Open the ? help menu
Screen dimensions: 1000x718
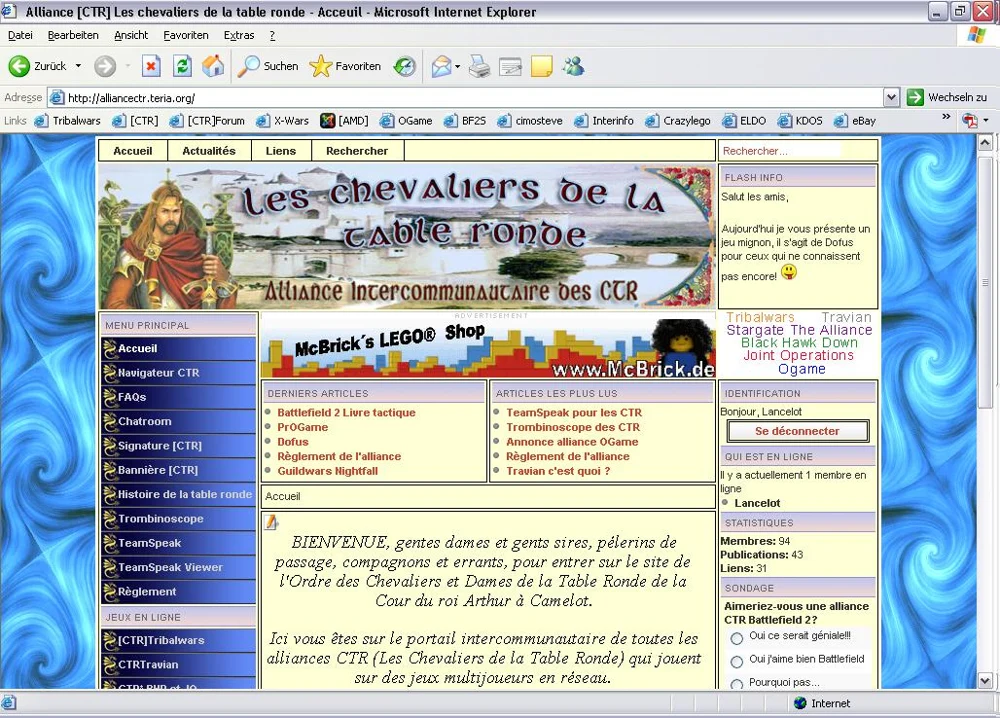(x=272, y=35)
